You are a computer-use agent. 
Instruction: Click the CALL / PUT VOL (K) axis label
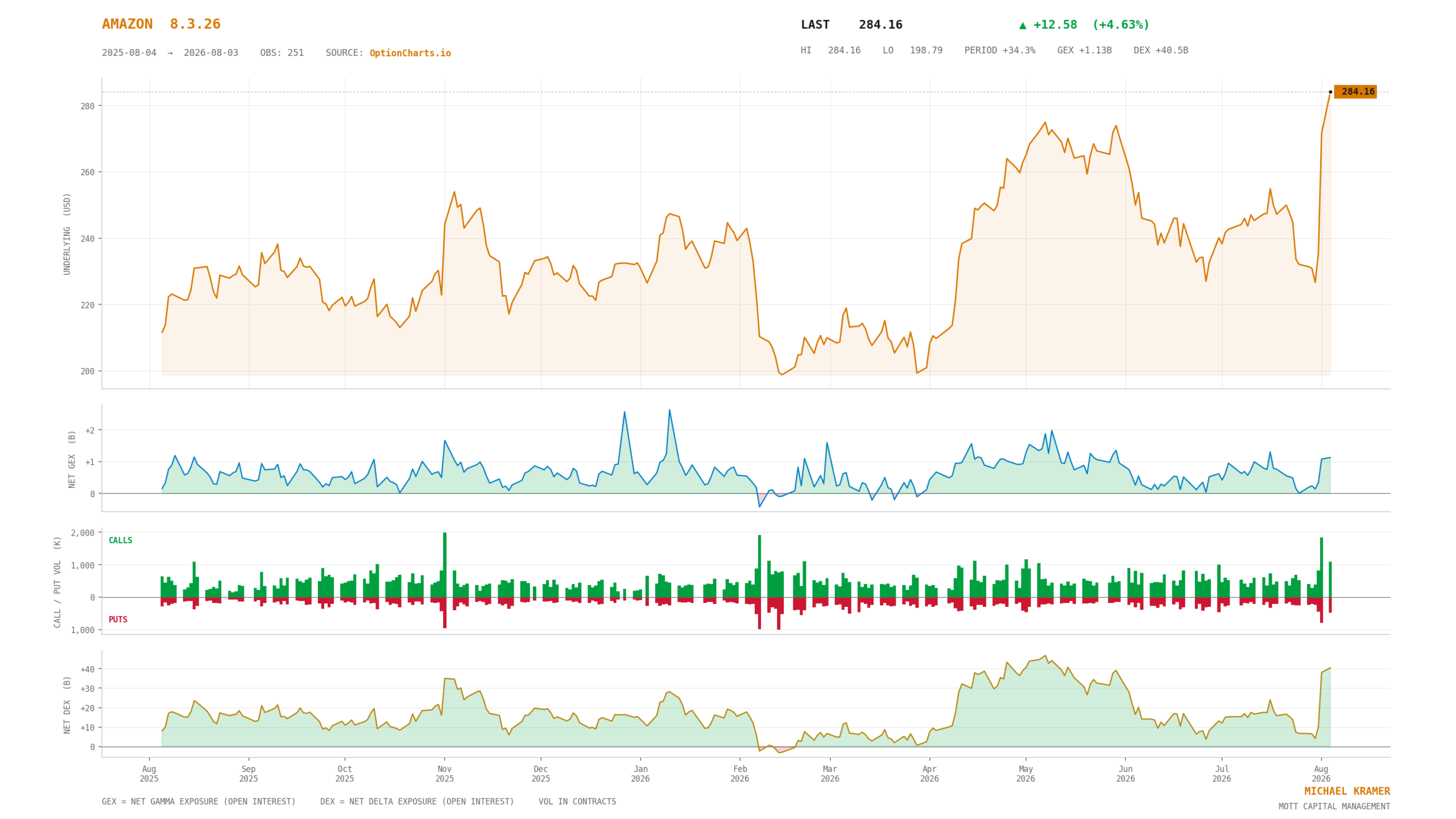(x=57, y=581)
